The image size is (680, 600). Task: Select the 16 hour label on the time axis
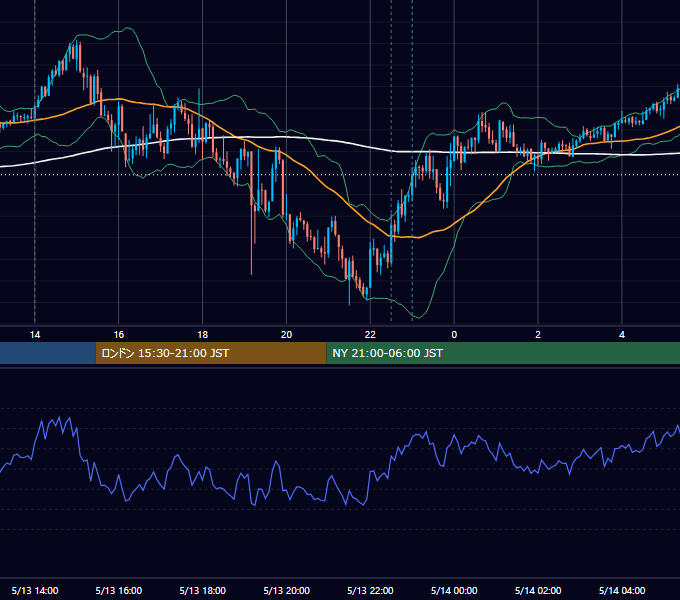point(118,335)
